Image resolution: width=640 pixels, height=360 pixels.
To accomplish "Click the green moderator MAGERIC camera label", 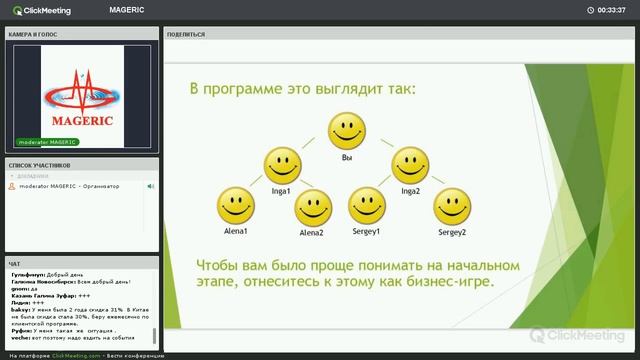I will pyautogui.click(x=47, y=142).
